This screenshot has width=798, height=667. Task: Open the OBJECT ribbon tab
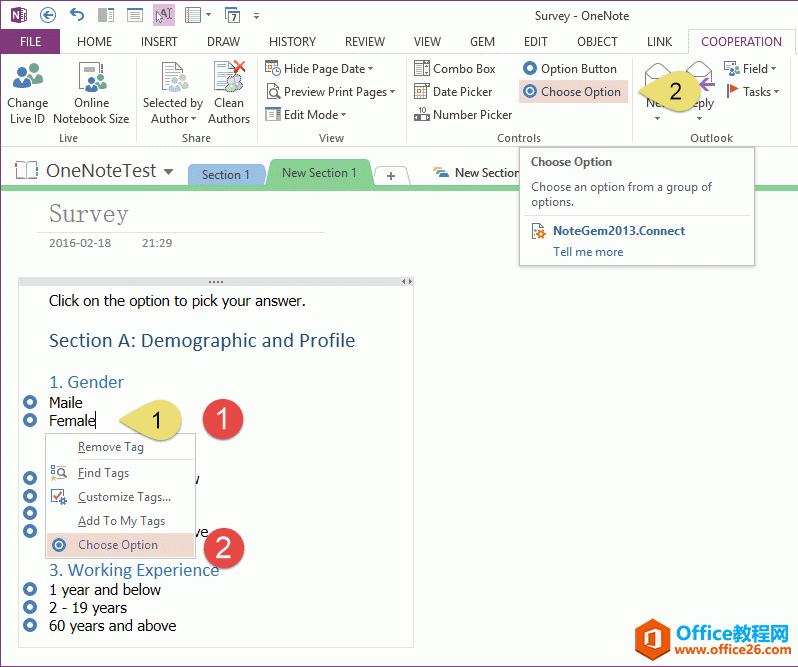597,42
